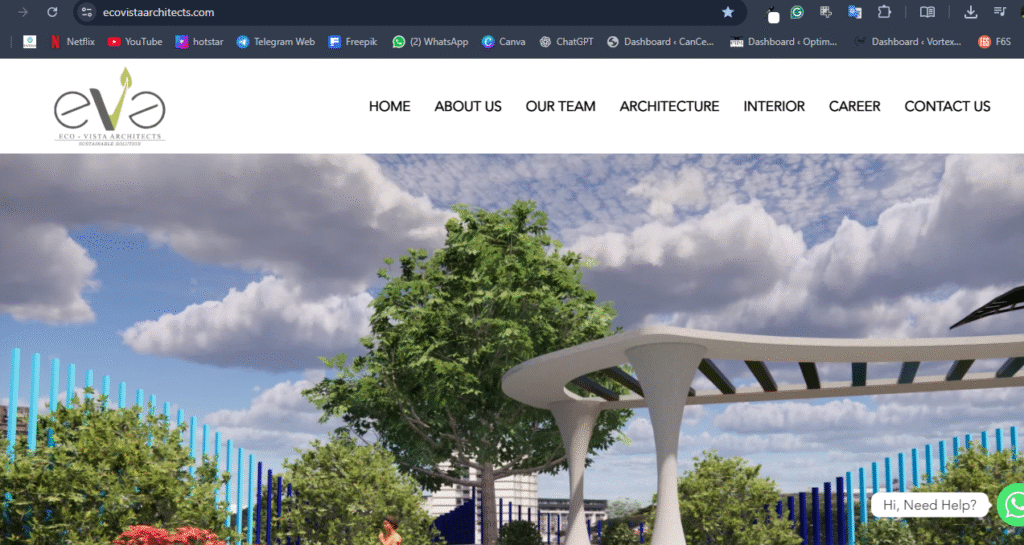This screenshot has height=545, width=1024.
Task: Open the browser Extensions puzzle icon
Action: click(x=884, y=12)
